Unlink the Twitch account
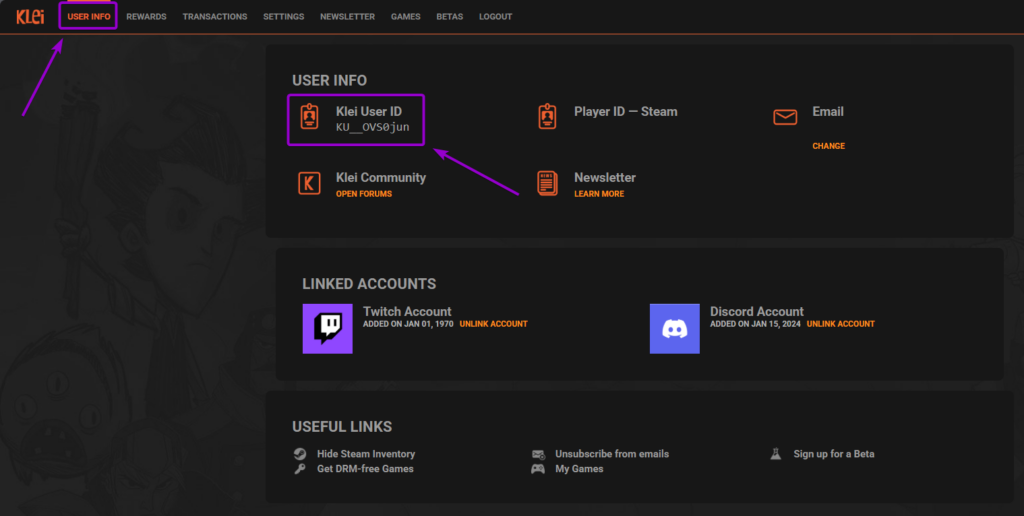This screenshot has width=1024, height=516. [494, 324]
